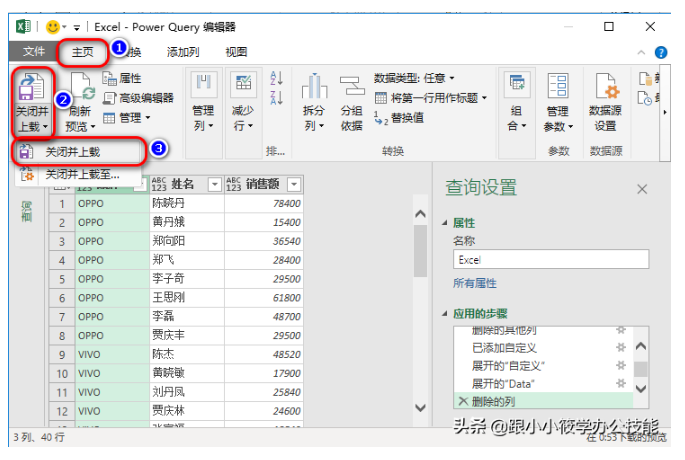Switch to the 添加列 ribbon tab
Screen dimensions: 685x460
tap(183, 52)
